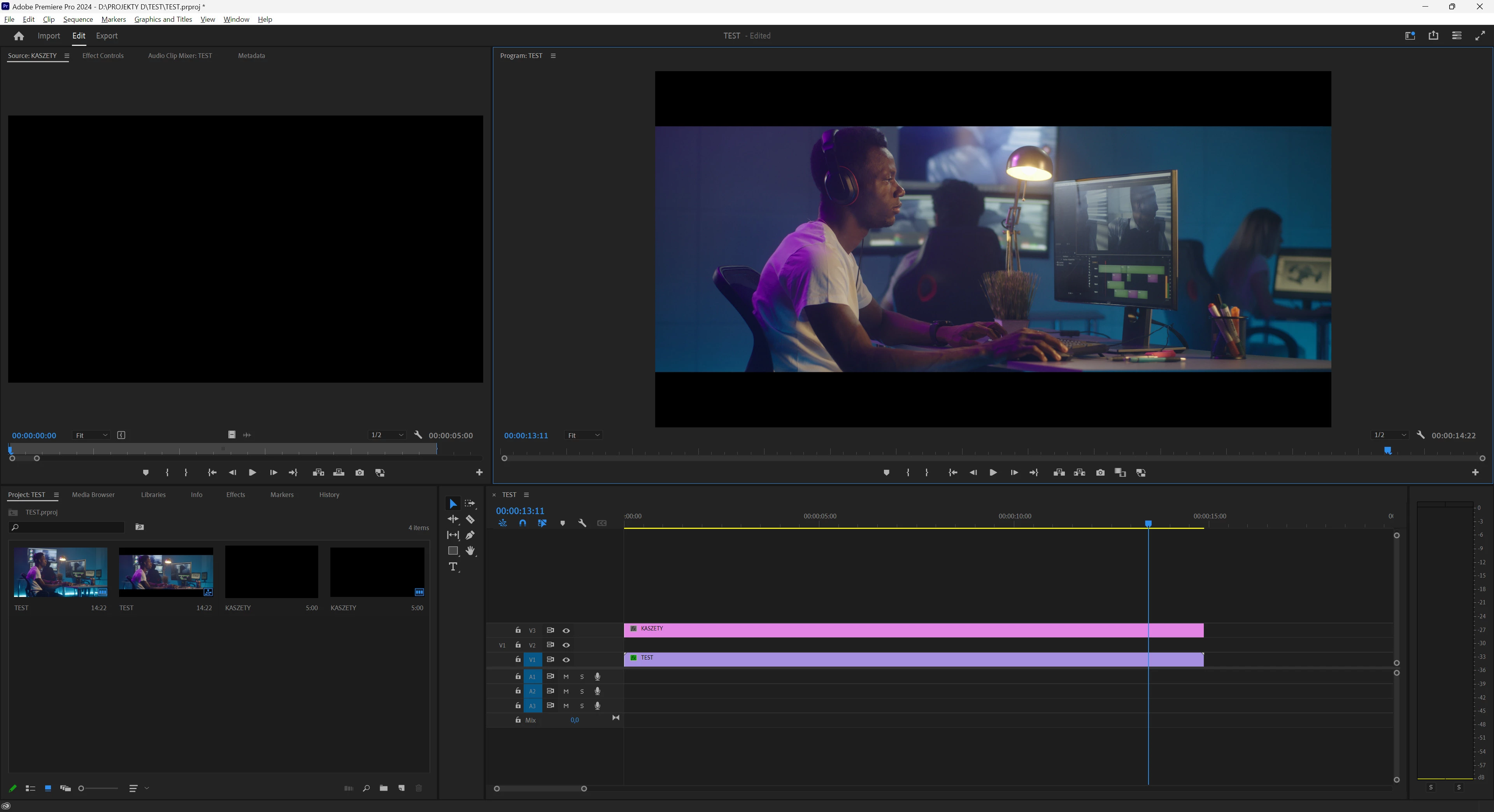Open timeline display settings wrench
1494x812 pixels.
(582, 523)
